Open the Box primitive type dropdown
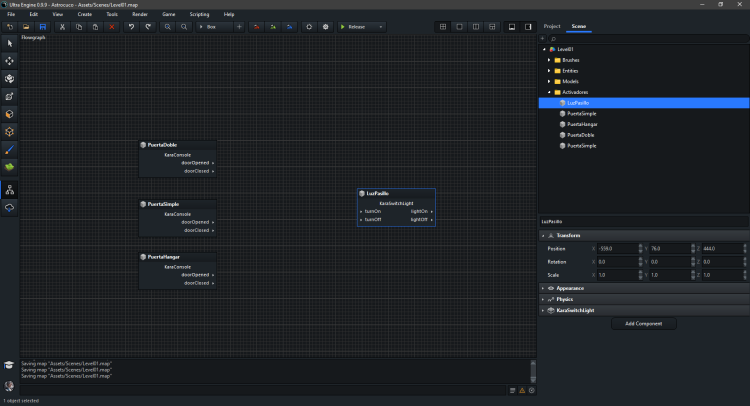750x406 pixels. click(x=214, y=26)
